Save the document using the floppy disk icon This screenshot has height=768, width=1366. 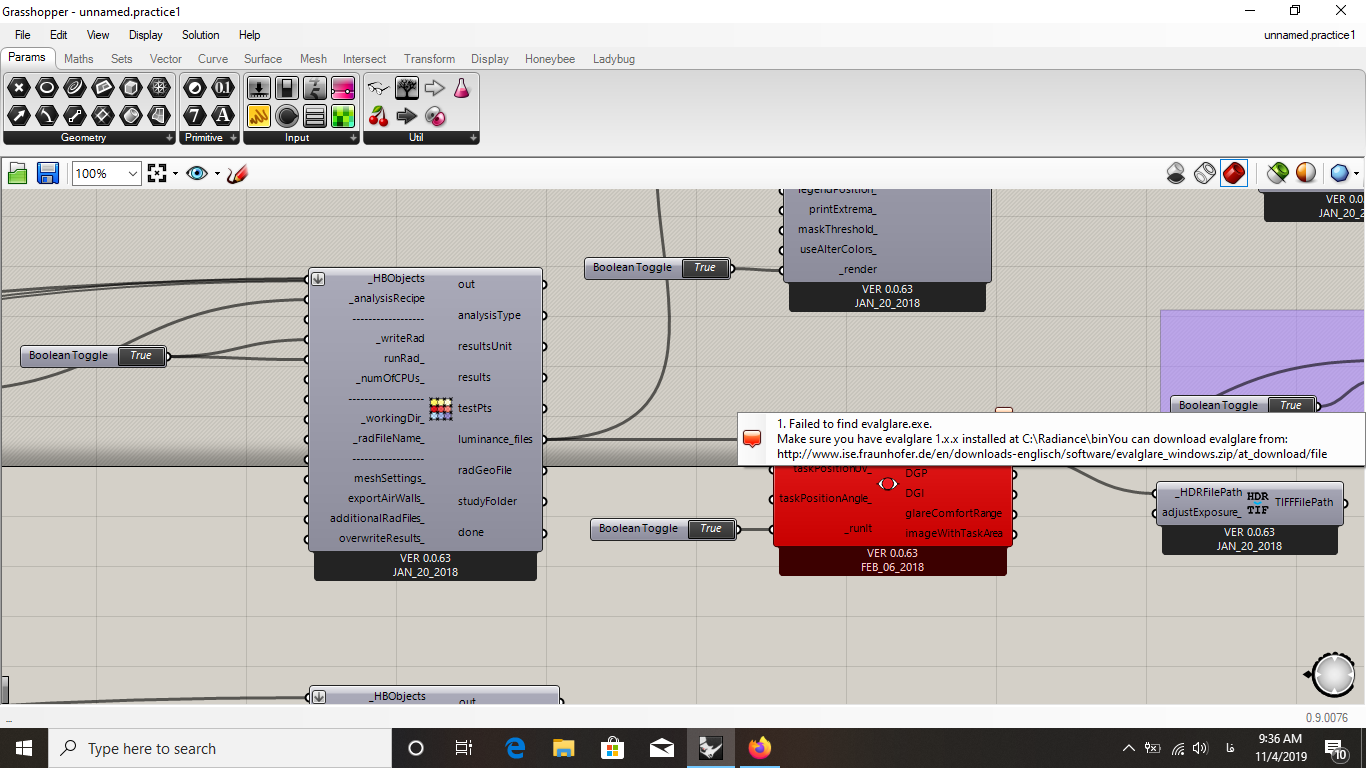(x=47, y=174)
